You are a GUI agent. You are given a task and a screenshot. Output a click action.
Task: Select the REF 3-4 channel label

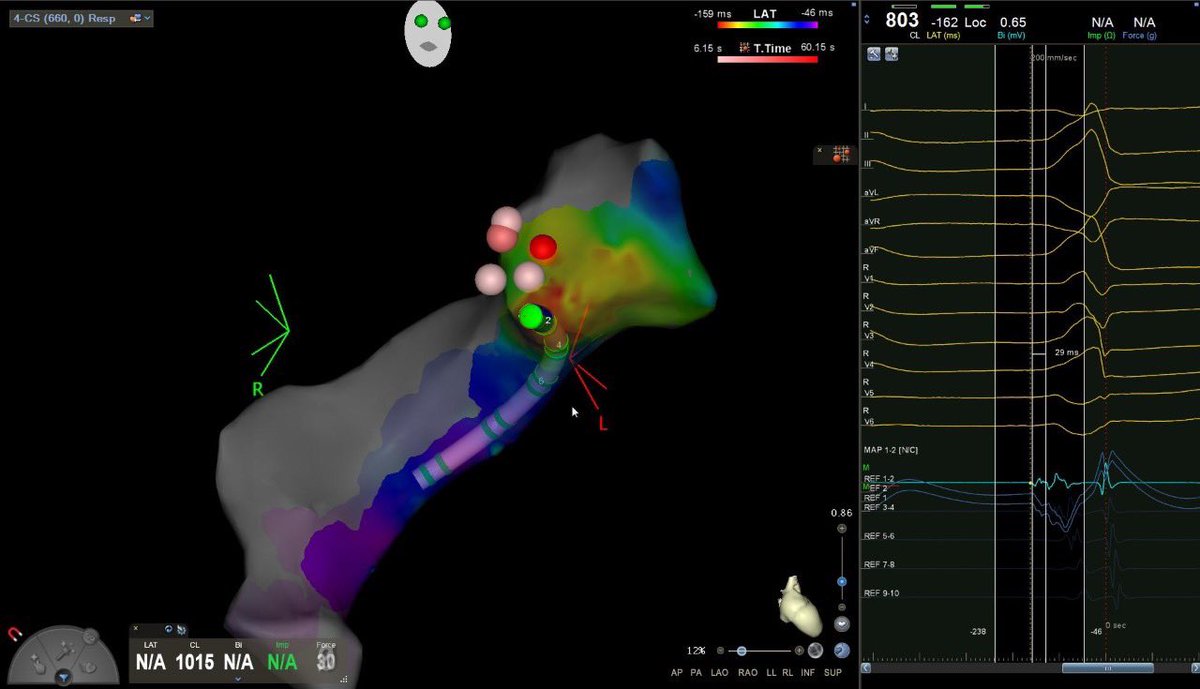879,507
